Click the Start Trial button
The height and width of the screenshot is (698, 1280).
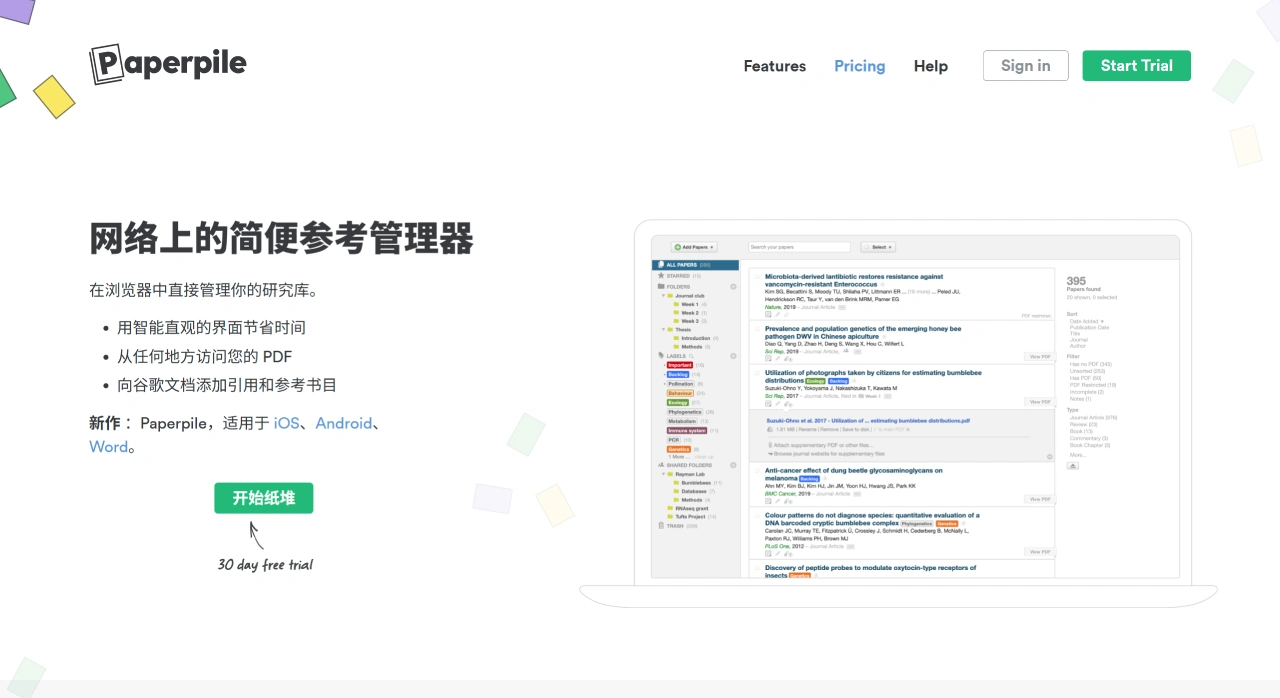coord(1136,65)
